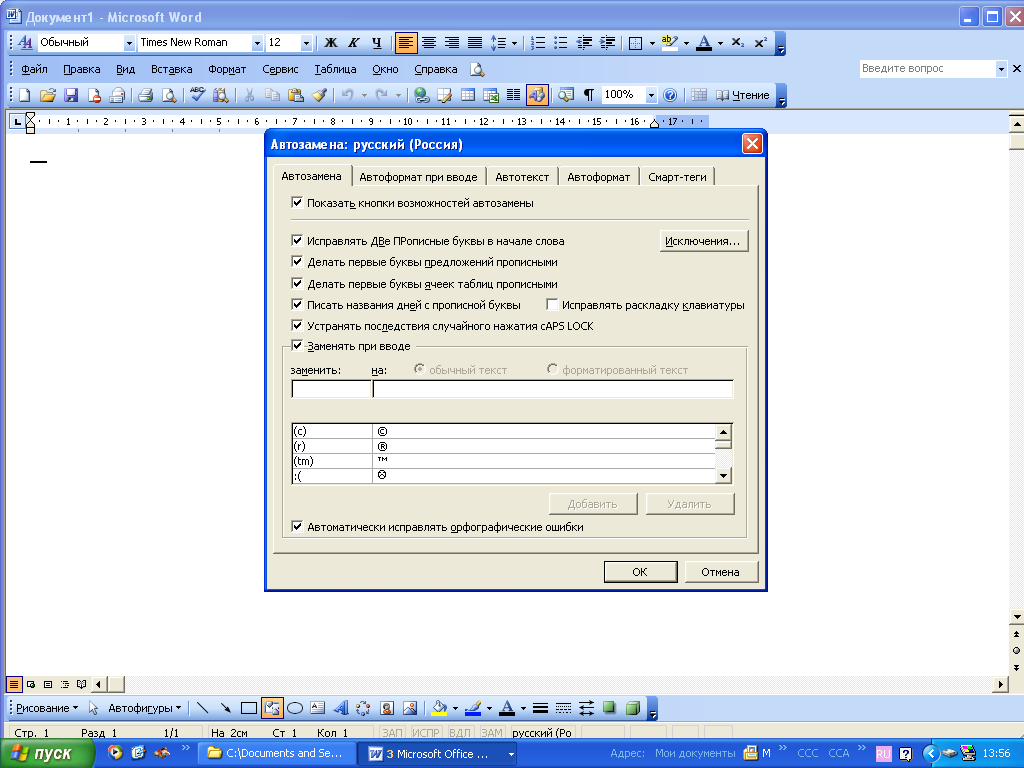The width and height of the screenshot is (1024, 768).
Task: Open the font name dropdown
Action: point(257,43)
